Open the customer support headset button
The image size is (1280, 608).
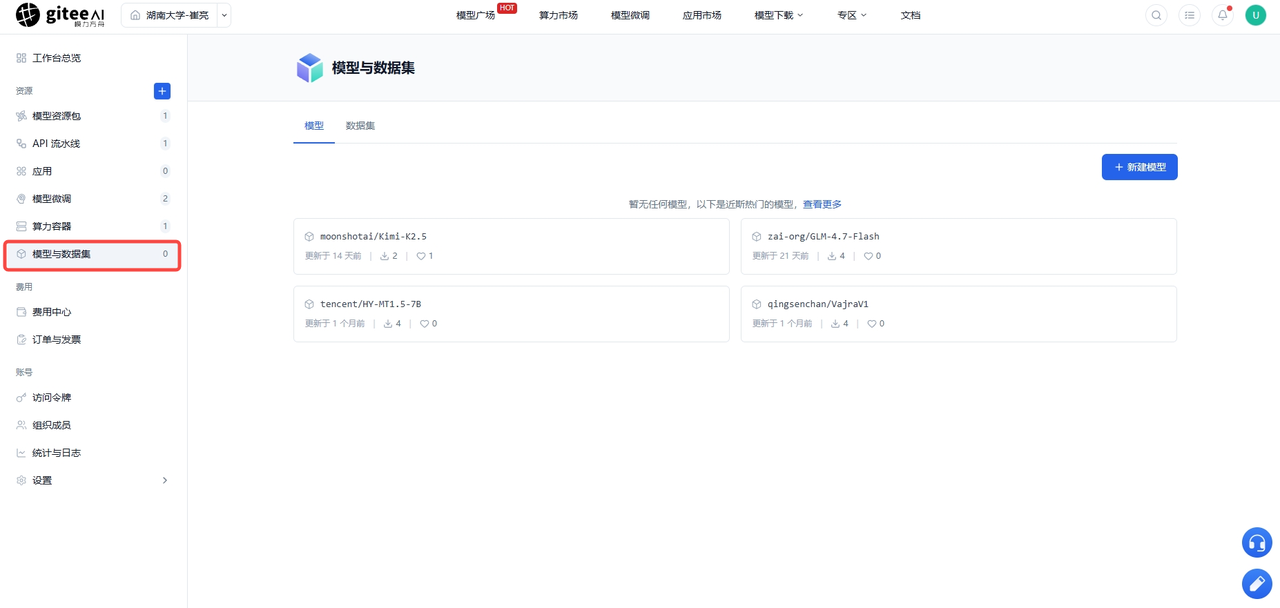[x=1257, y=542]
